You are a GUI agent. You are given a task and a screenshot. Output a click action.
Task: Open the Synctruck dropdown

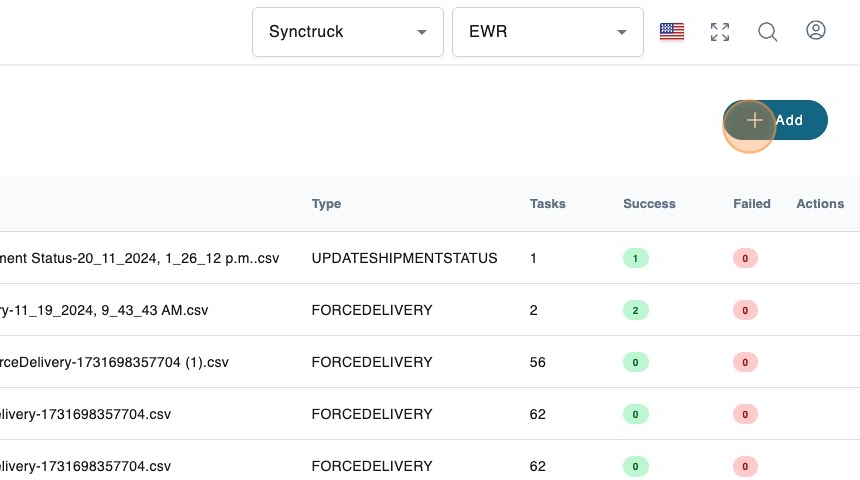[347, 32]
